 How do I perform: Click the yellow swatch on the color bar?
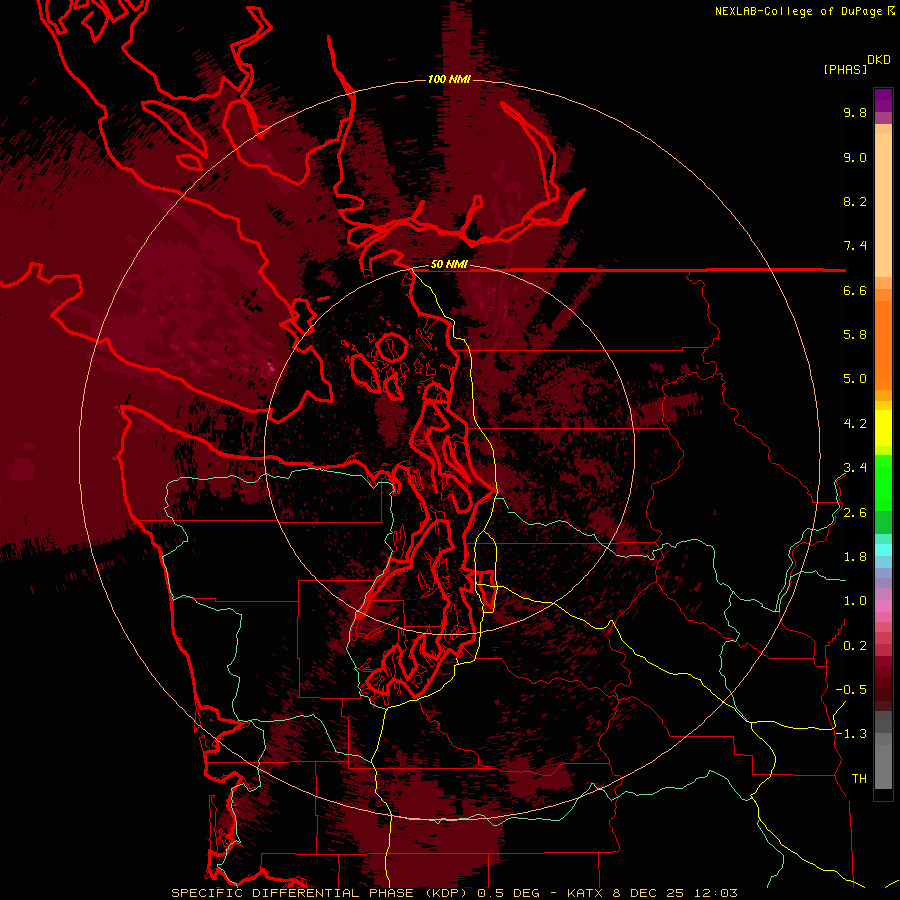click(x=883, y=428)
